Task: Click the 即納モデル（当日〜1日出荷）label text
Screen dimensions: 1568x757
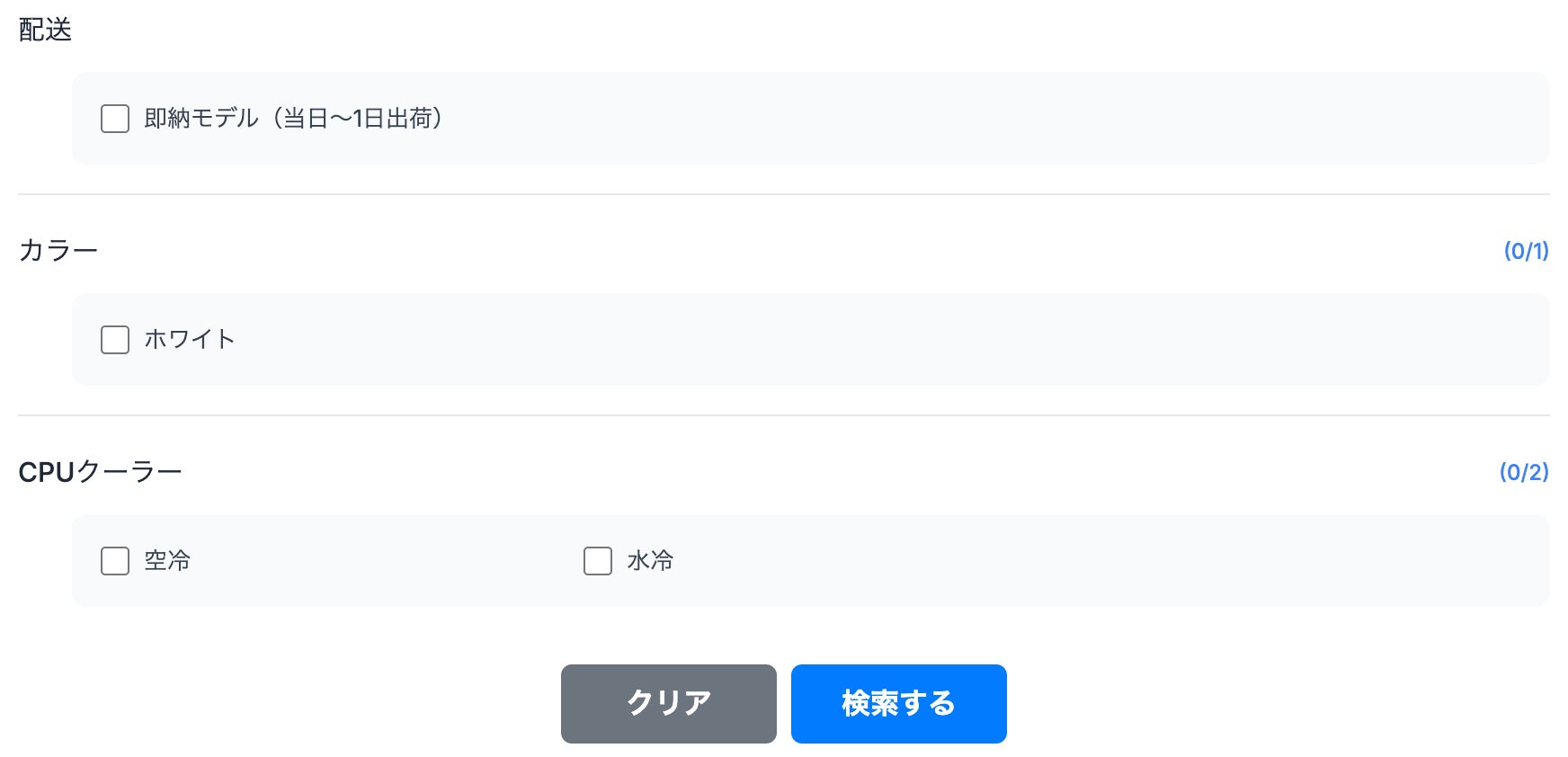Action: coord(293,119)
